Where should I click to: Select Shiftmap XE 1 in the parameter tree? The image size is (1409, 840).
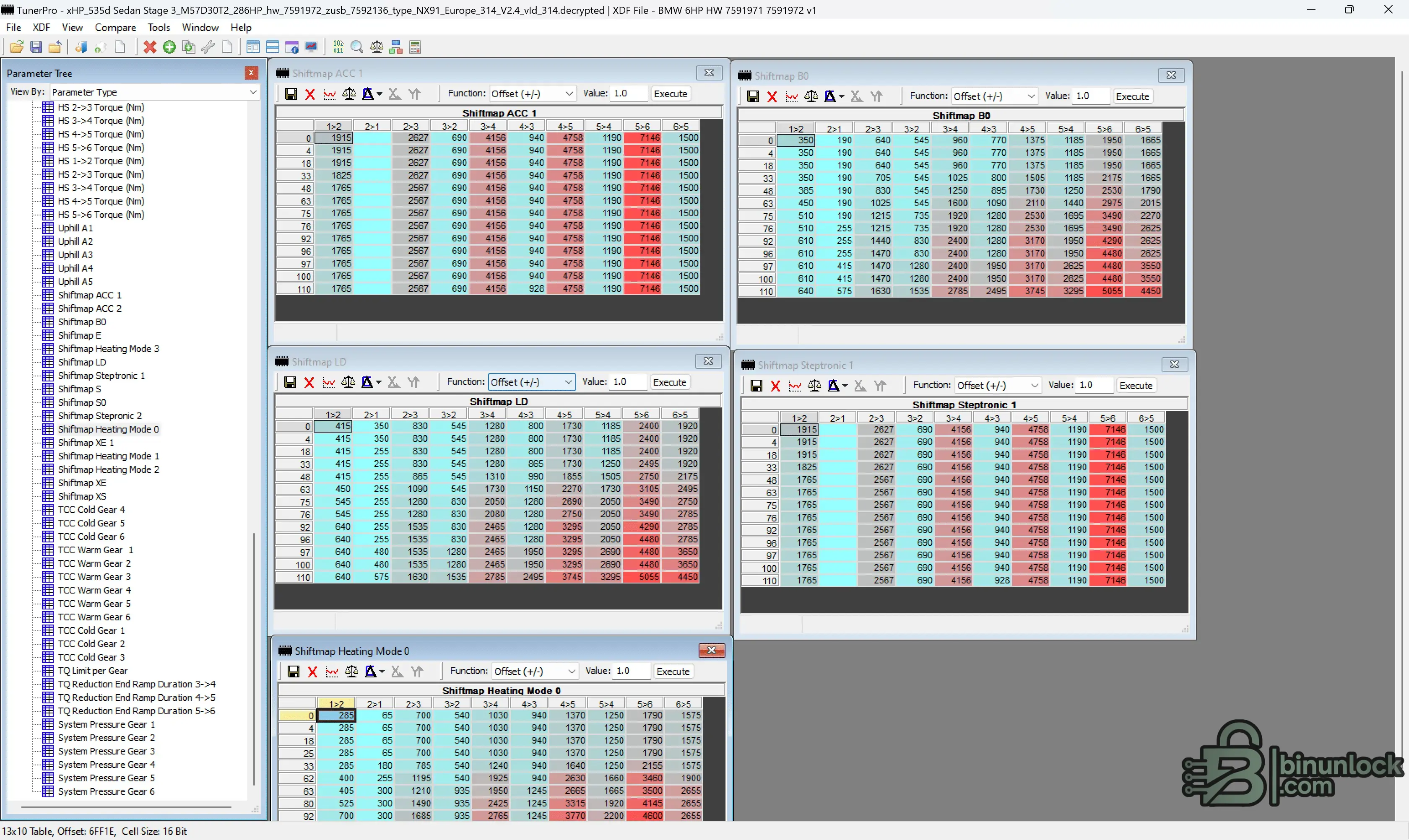pyautogui.click(x=86, y=443)
